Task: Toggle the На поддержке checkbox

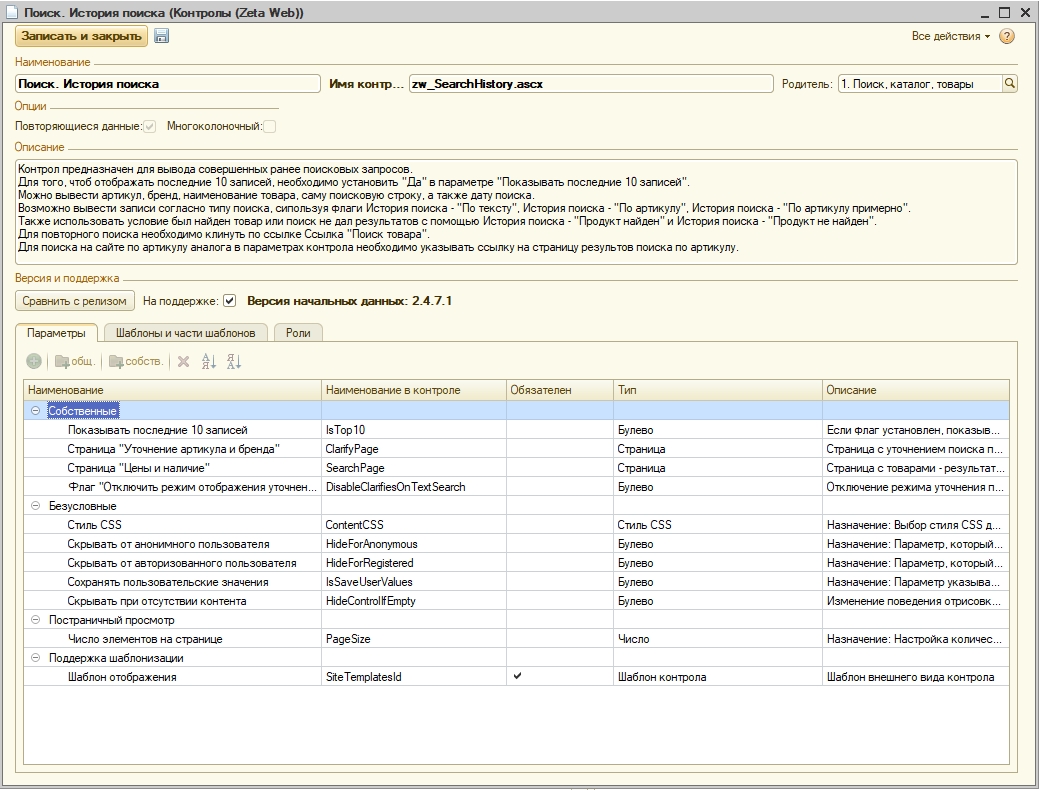Action: pyautogui.click(x=230, y=300)
